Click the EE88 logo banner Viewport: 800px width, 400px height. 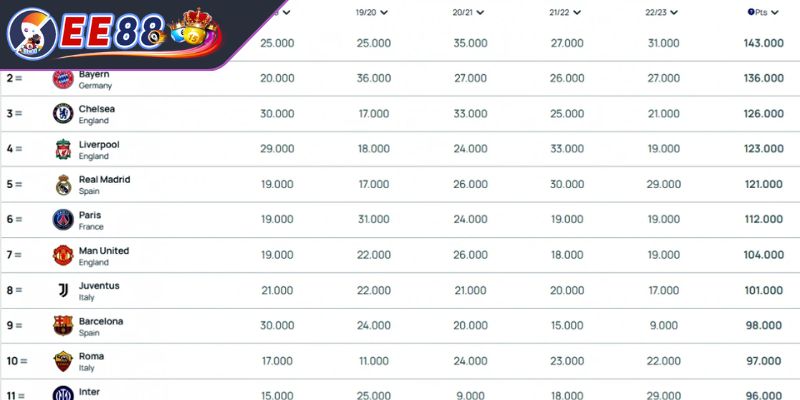click(114, 34)
